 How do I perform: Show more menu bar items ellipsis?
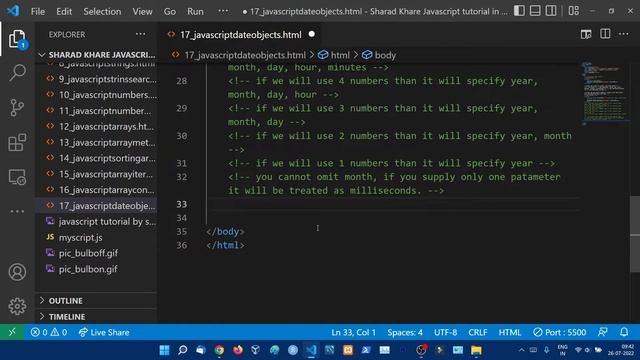(x=223, y=11)
